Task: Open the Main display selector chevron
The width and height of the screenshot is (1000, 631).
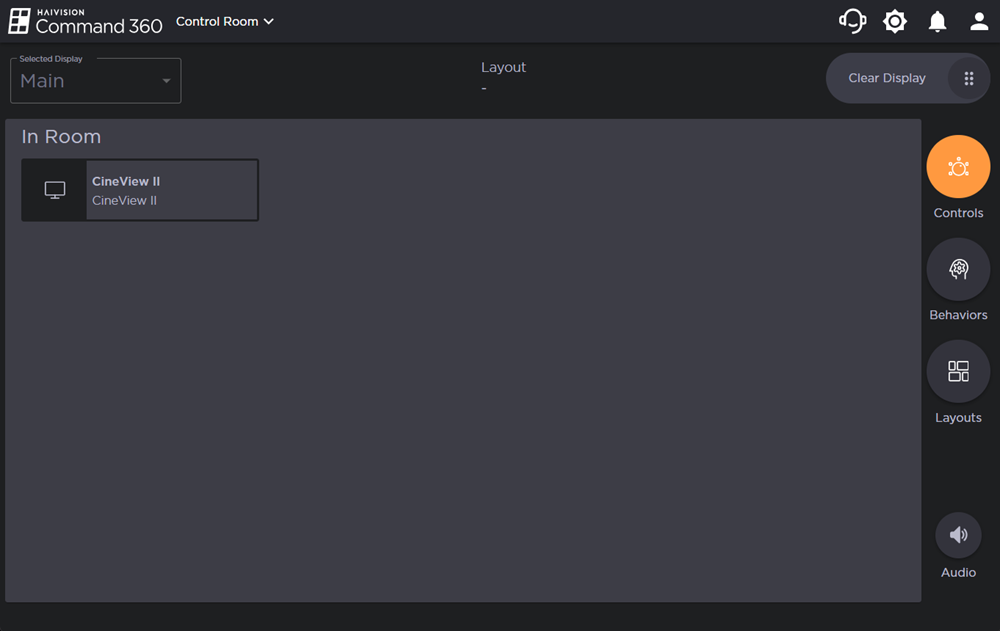Action: (x=166, y=81)
